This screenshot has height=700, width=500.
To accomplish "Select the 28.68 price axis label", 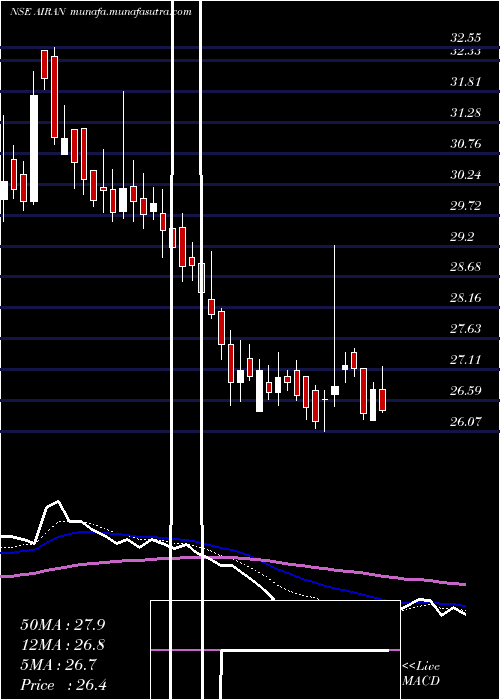I will 465,267.
